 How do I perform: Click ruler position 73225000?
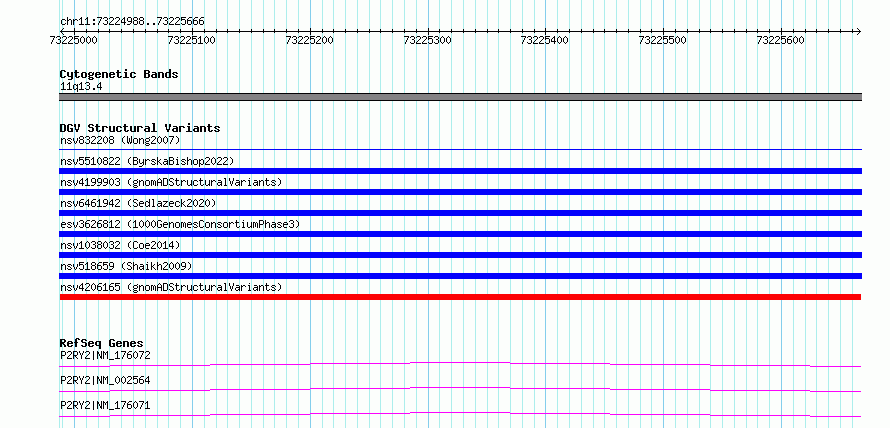(x=74, y=41)
